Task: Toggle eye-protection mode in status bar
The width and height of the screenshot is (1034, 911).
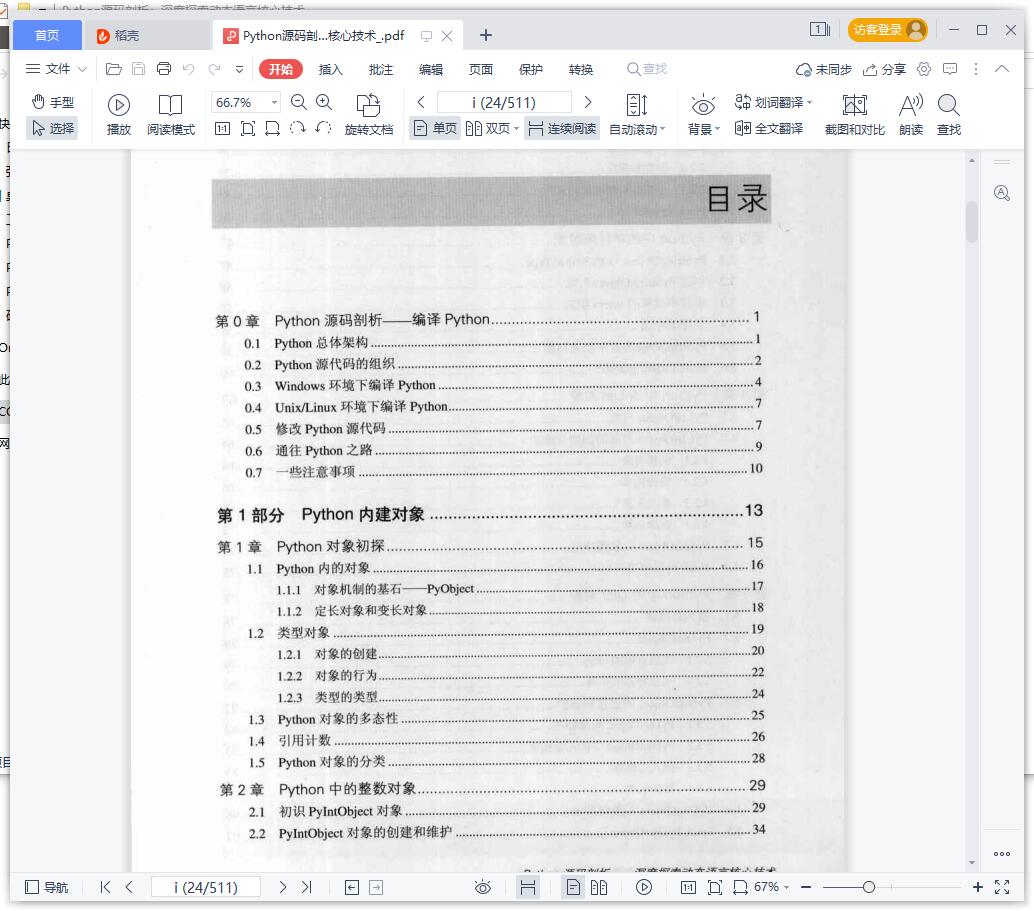Action: (x=483, y=887)
